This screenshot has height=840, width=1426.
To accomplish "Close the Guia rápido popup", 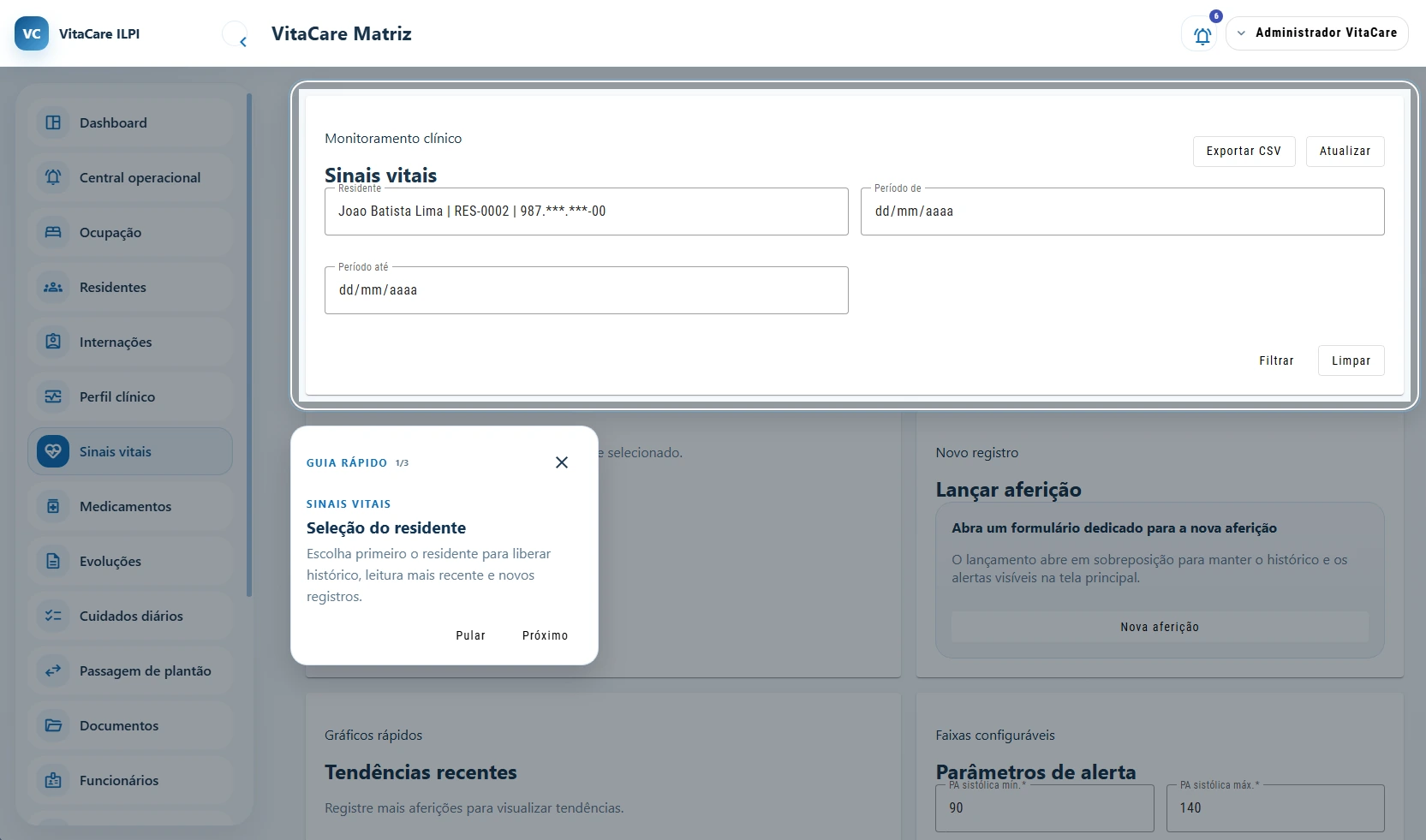I will click(562, 462).
